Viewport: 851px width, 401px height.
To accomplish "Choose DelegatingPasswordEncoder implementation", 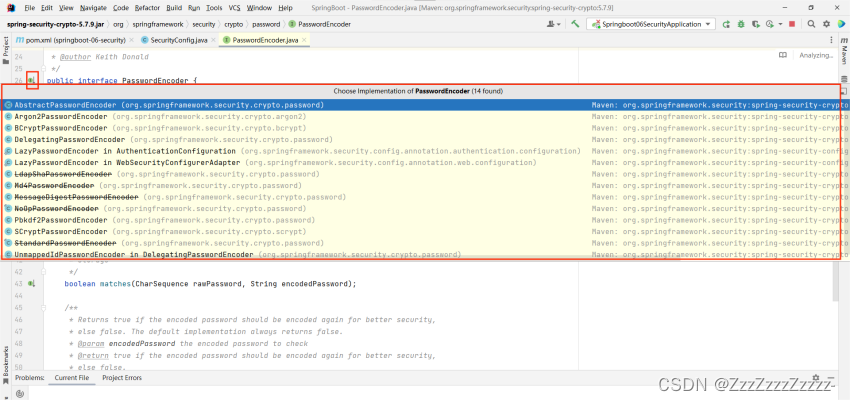I will coord(426,139).
